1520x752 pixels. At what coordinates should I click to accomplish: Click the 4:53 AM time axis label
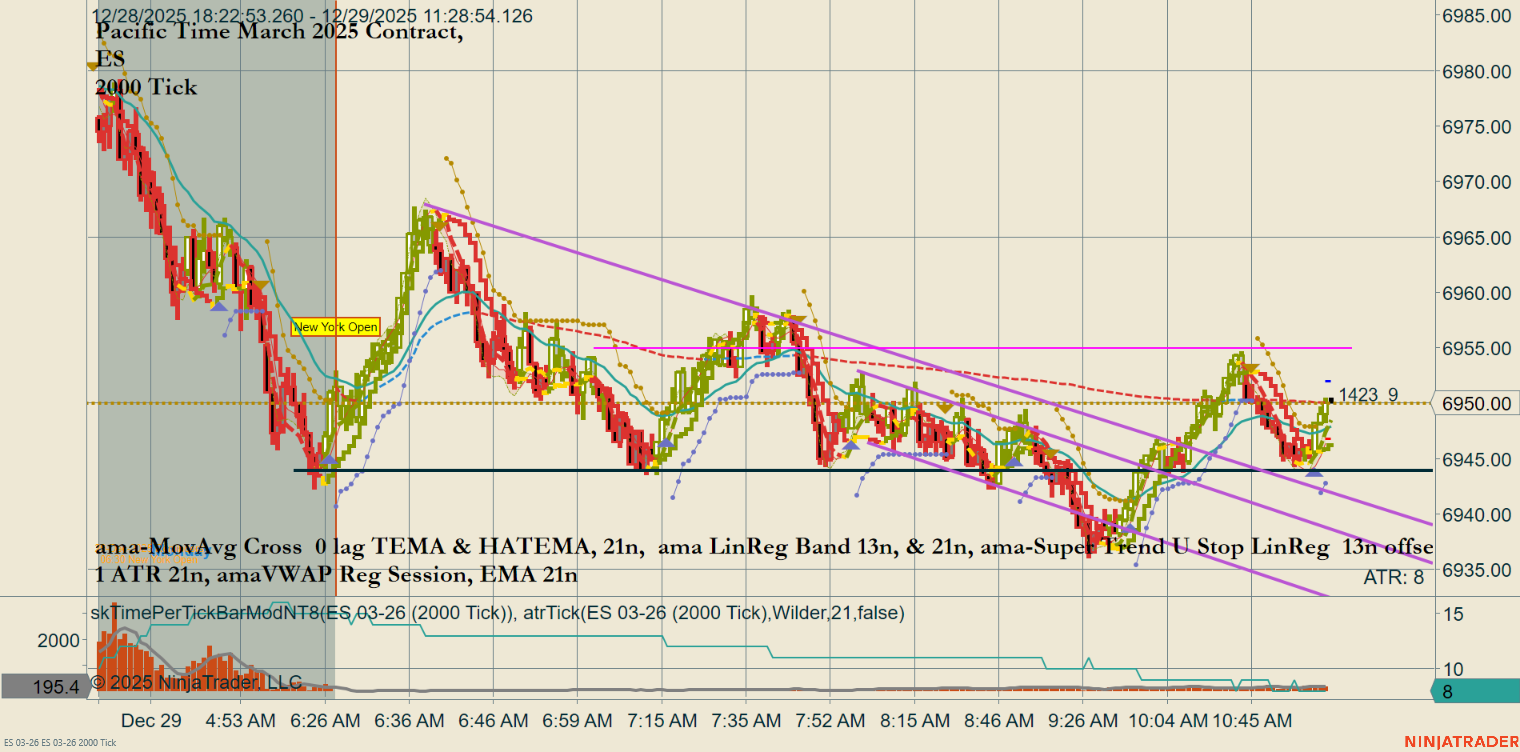click(240, 721)
